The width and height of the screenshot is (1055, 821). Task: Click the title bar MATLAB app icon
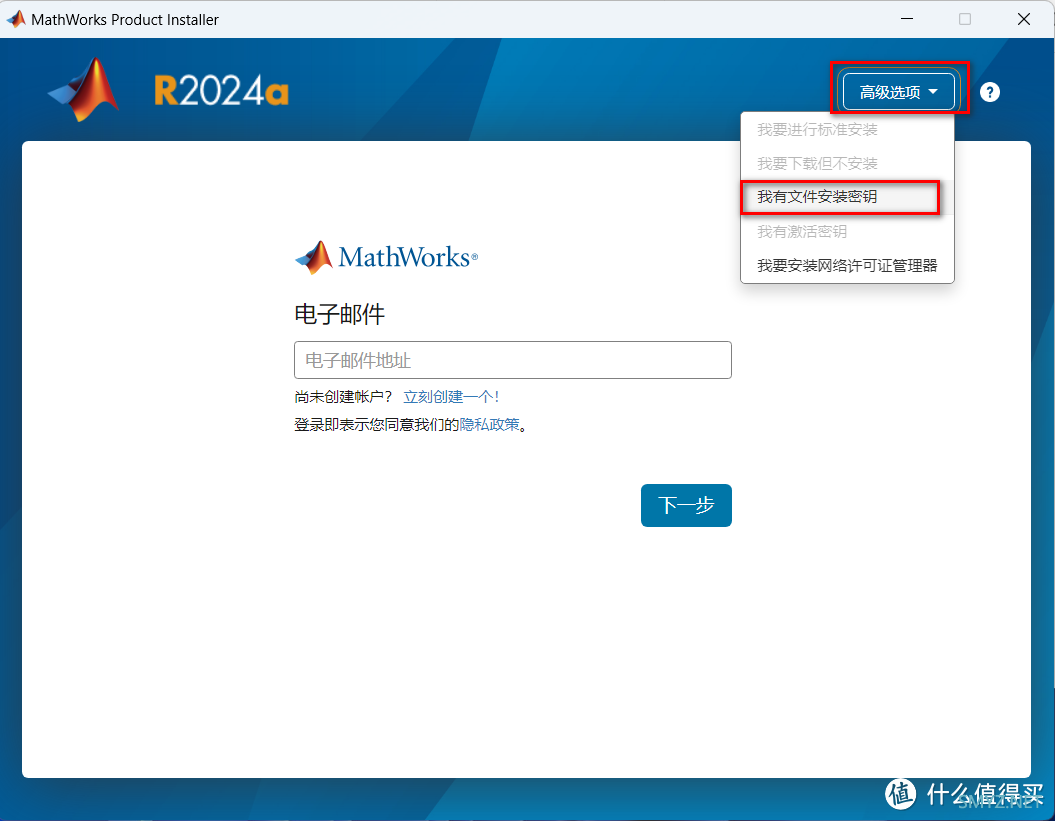pos(16,20)
